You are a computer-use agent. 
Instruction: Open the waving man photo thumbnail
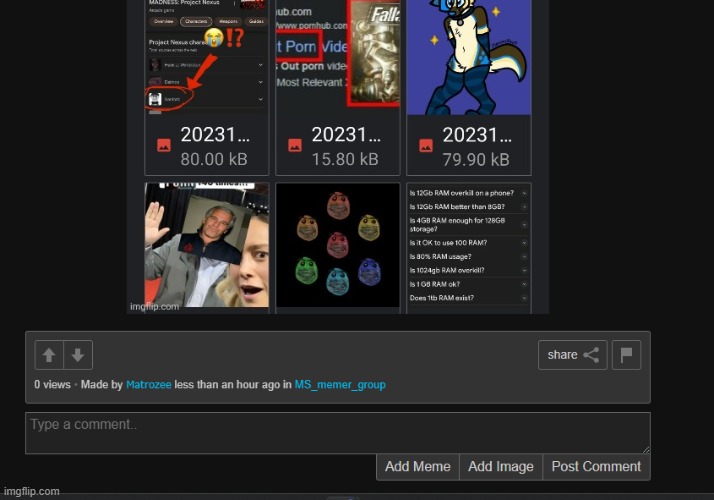pyautogui.click(x=207, y=245)
